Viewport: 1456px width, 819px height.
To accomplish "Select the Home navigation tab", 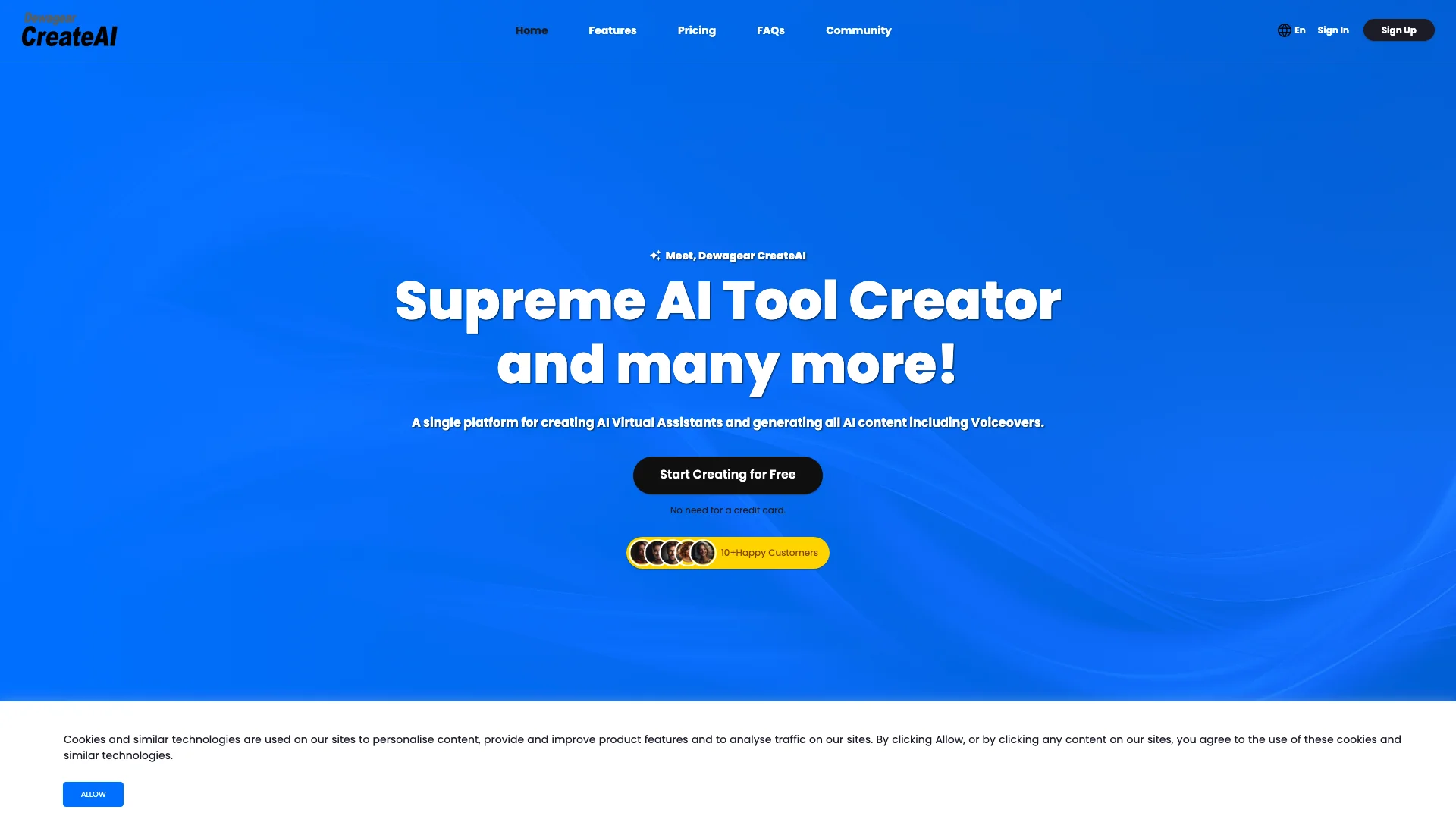I will click(531, 30).
